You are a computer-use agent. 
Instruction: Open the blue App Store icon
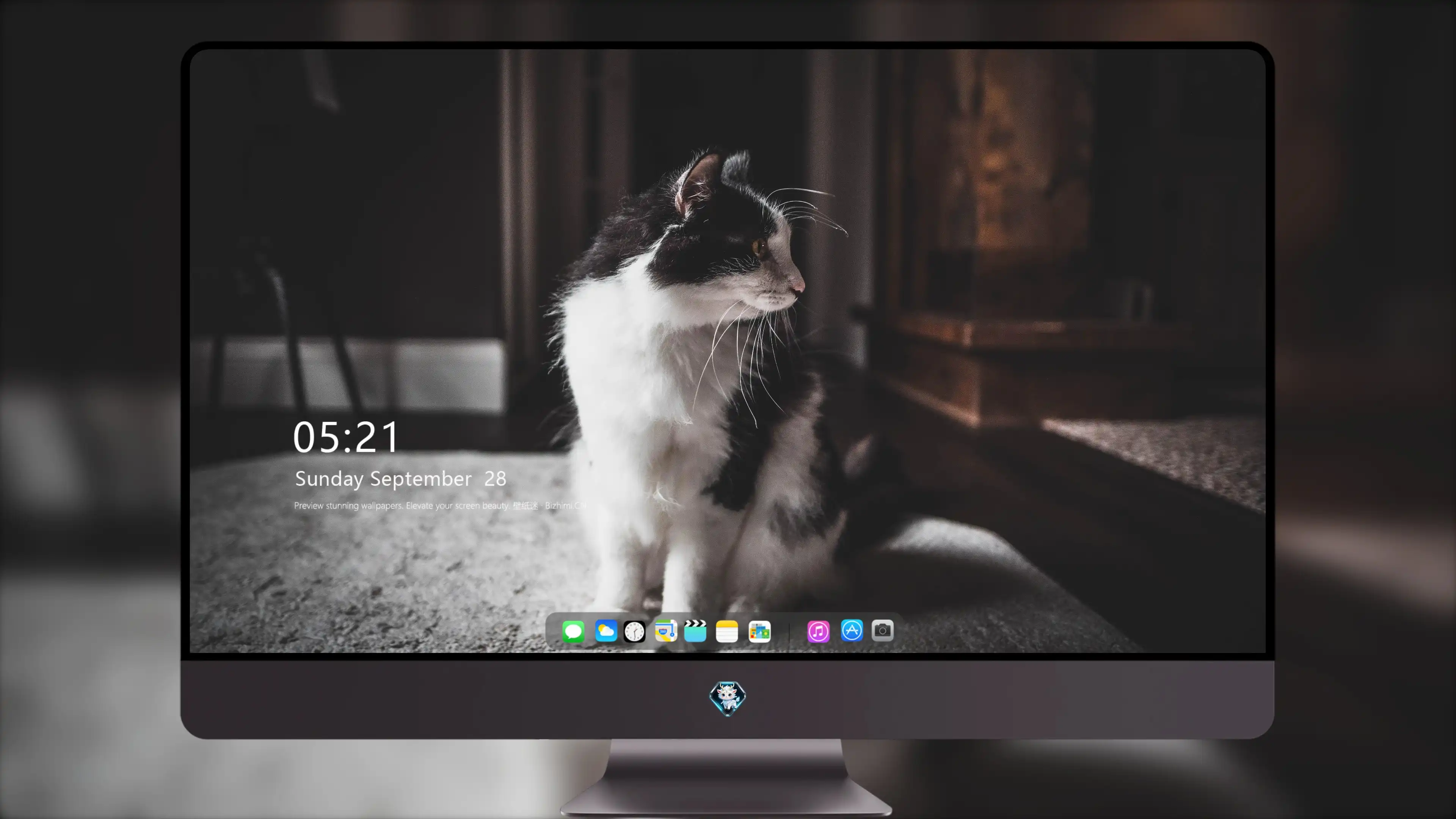click(852, 630)
